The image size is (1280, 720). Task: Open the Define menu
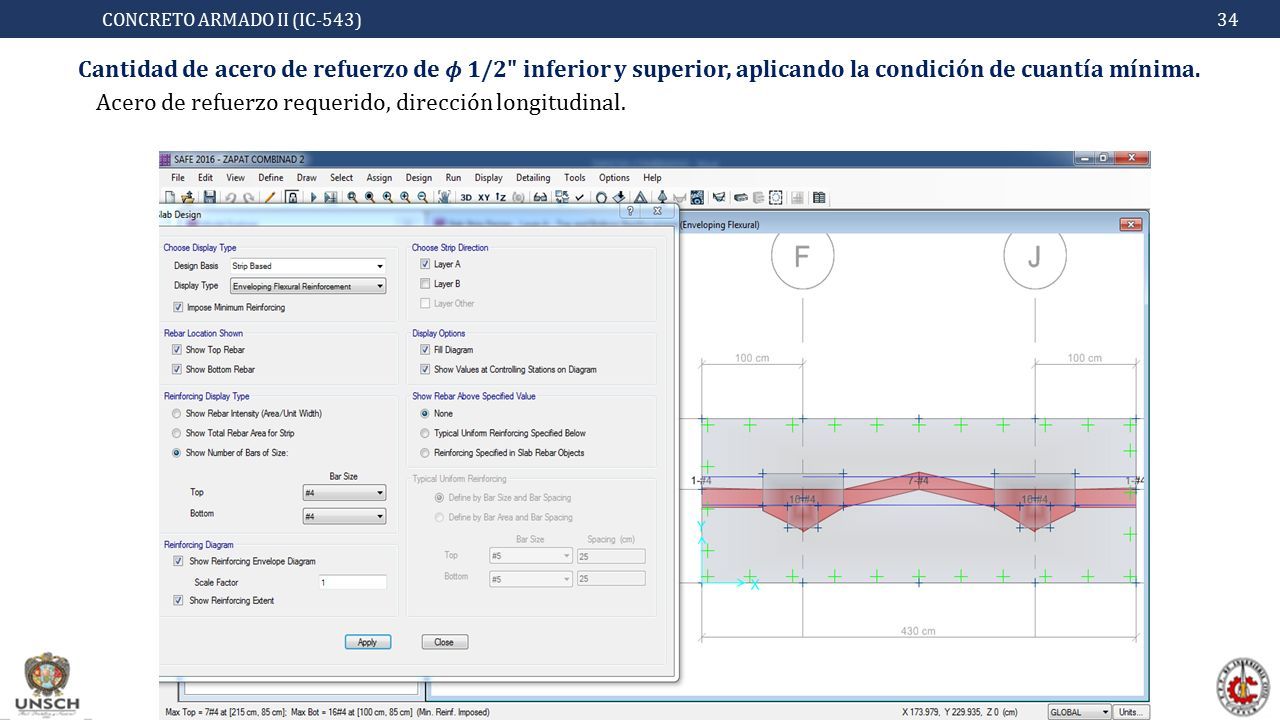pyautogui.click(x=270, y=178)
